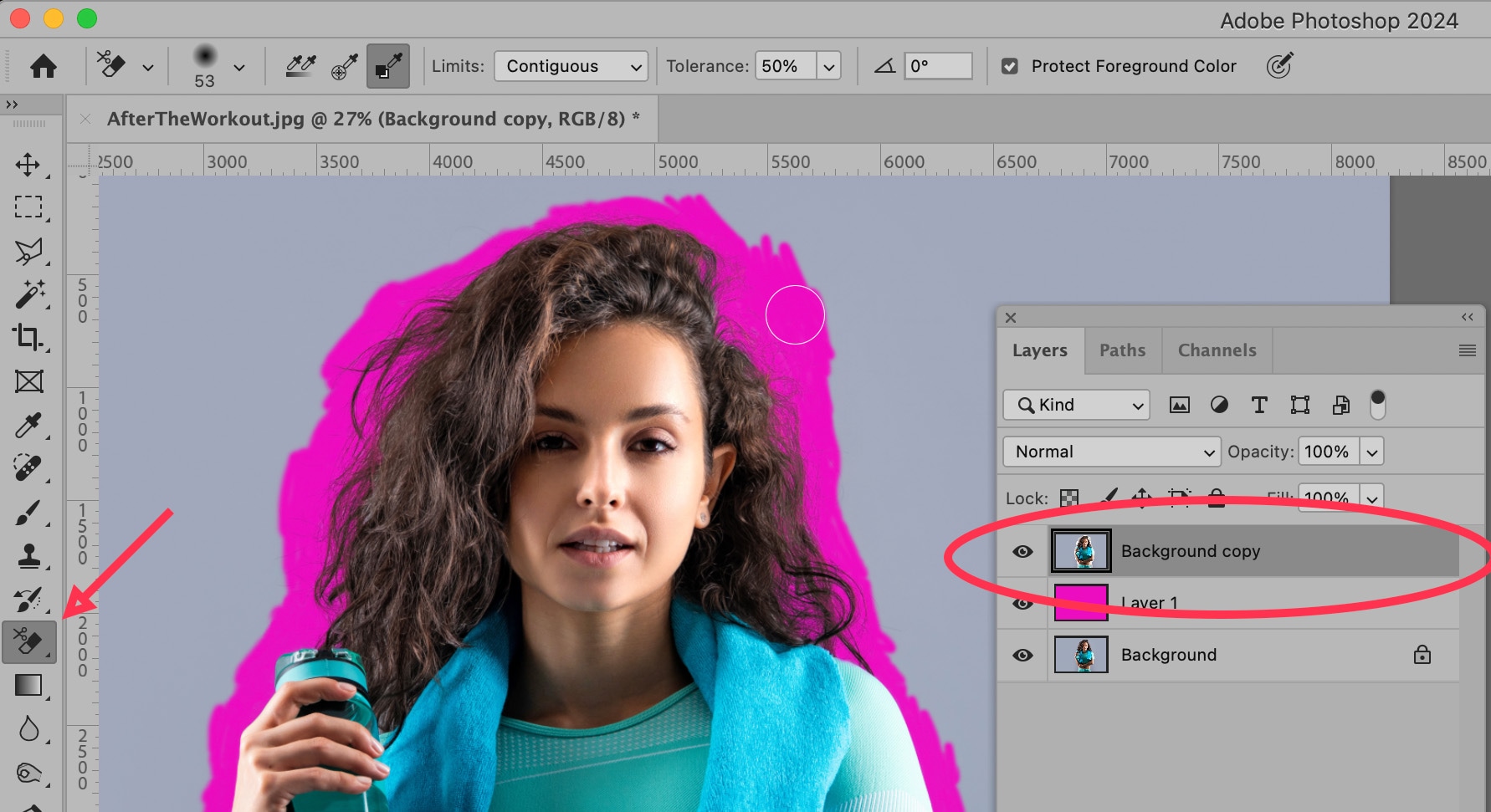Open the Kind filter dropdown
This screenshot has height=812, width=1491.
coord(1076,405)
